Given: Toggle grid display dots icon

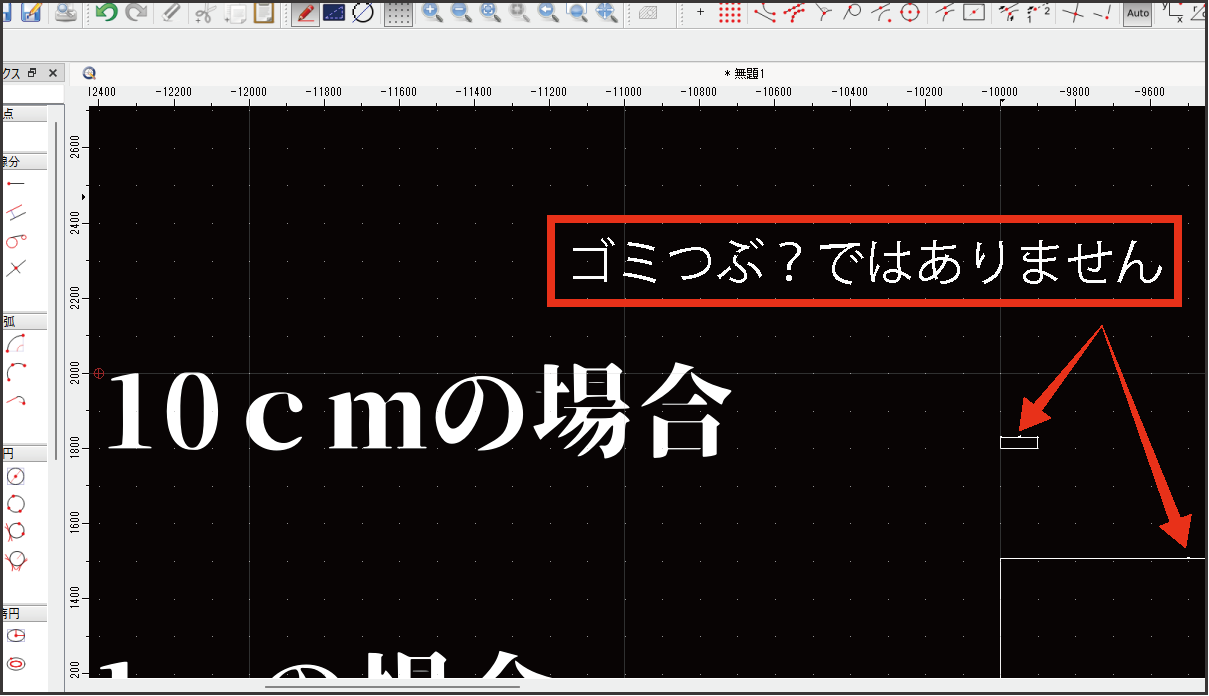Looking at the screenshot, I should click(399, 13).
